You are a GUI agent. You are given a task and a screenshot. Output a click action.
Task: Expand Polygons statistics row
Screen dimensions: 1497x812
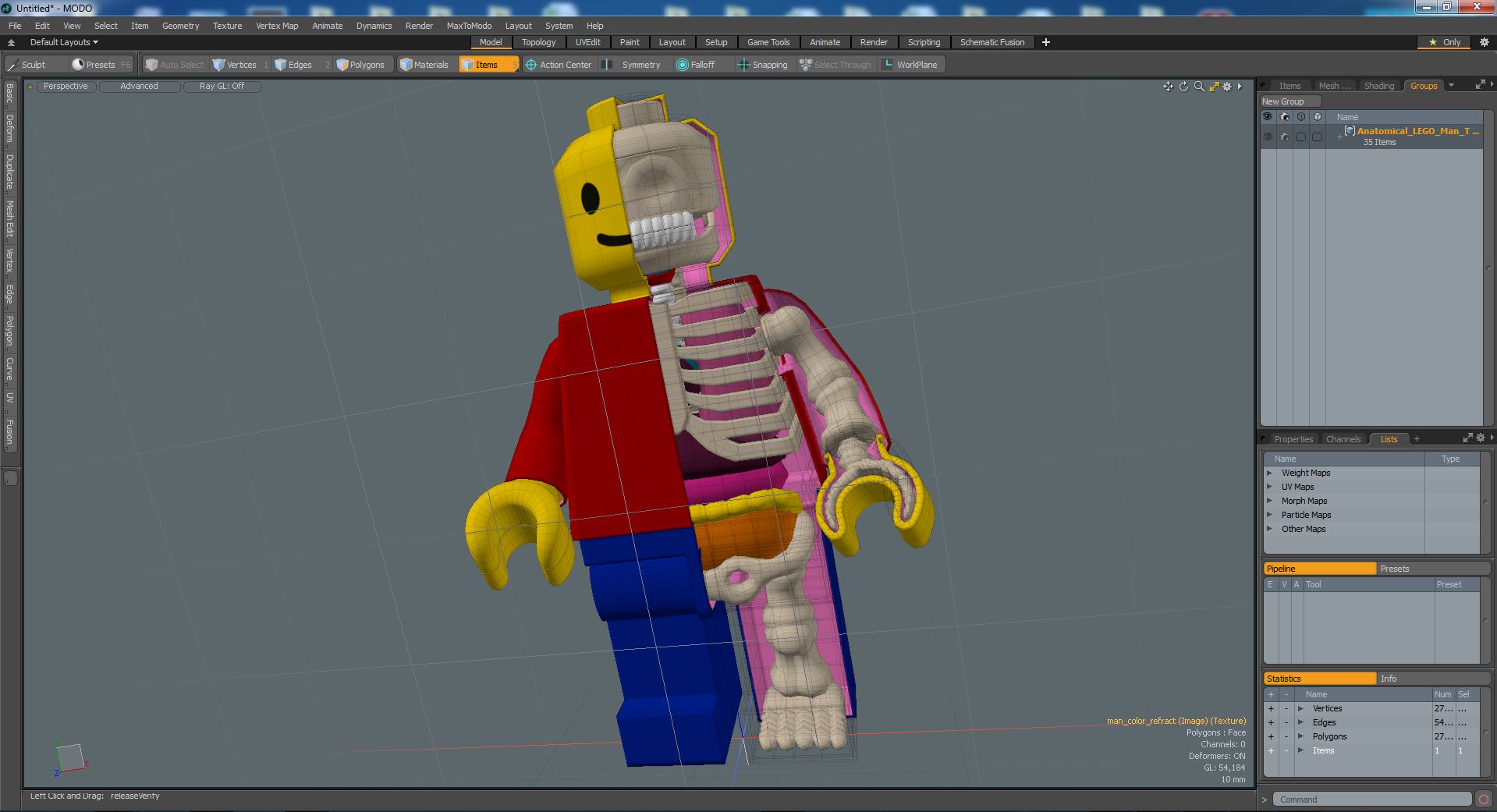1300,736
